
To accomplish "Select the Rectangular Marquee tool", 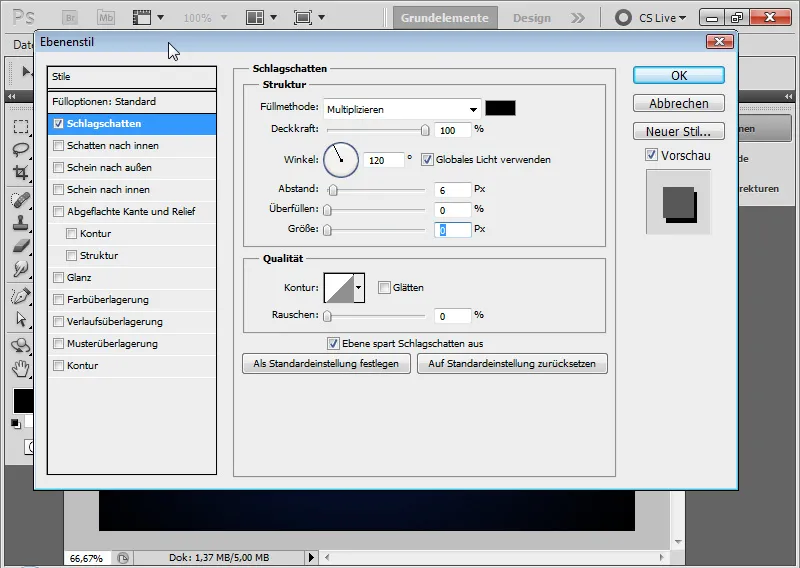I will point(20,126).
